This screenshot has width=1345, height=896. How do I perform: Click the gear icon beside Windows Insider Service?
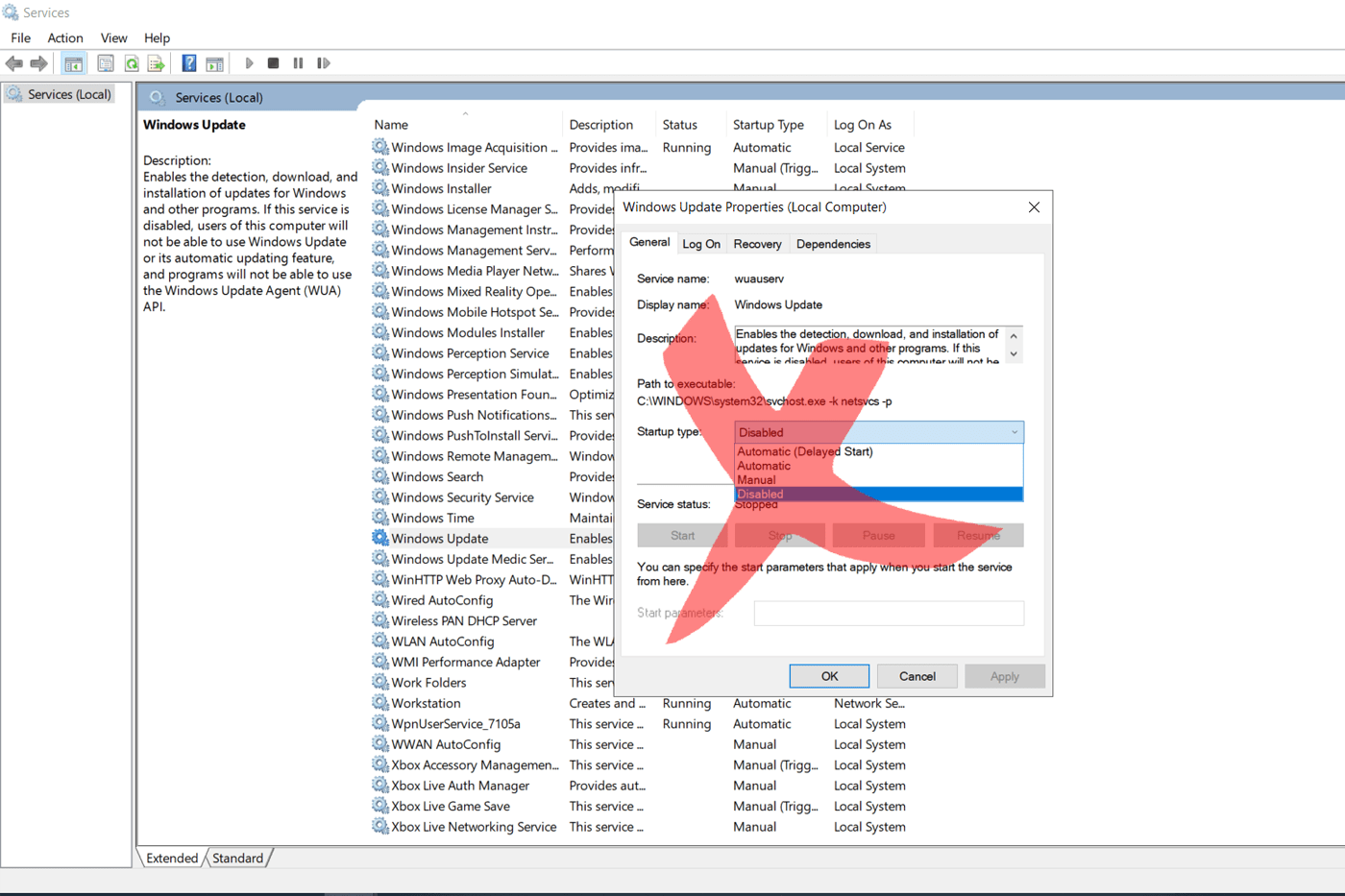pos(380,167)
